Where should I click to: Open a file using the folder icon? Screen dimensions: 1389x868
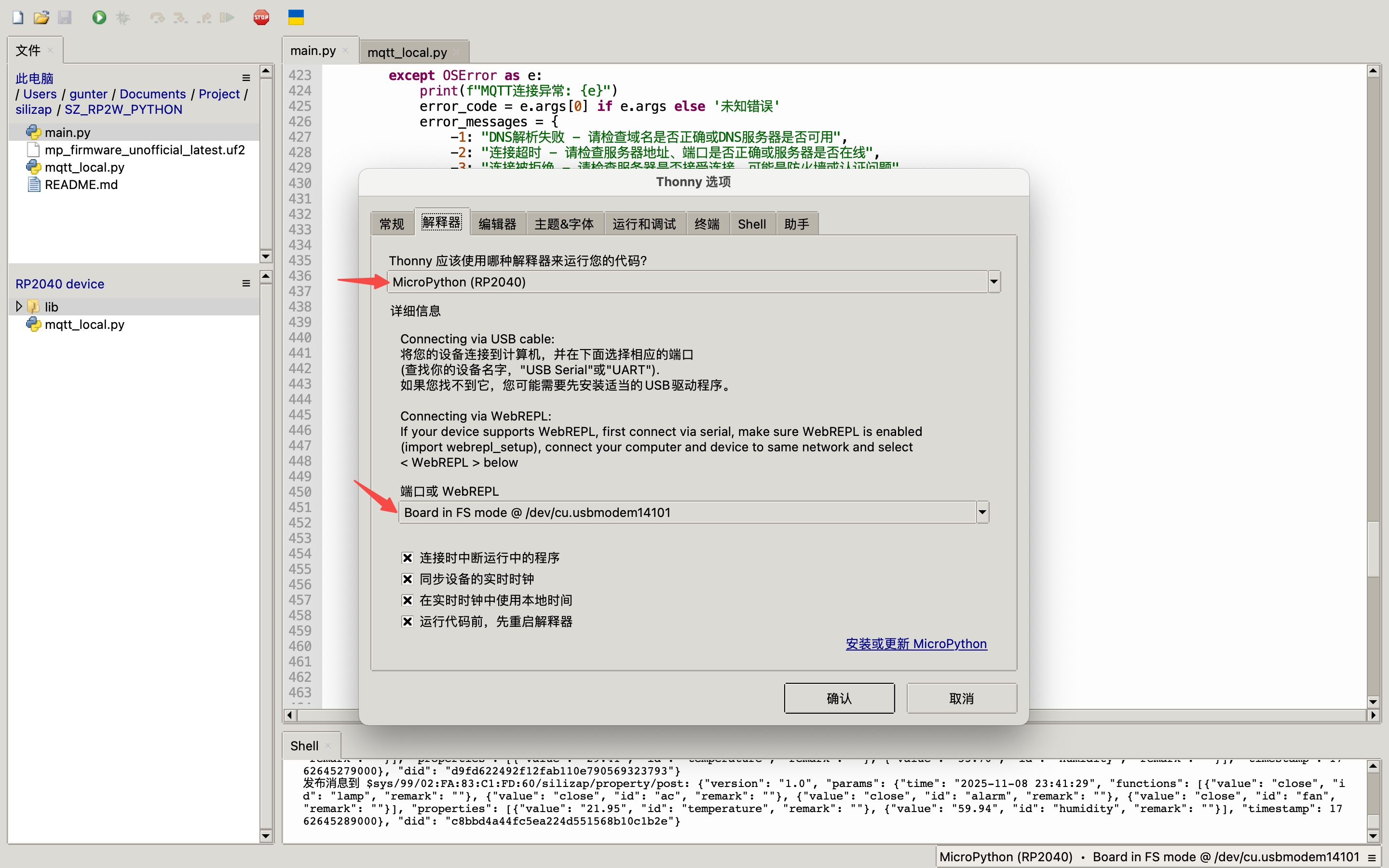[x=41, y=17]
